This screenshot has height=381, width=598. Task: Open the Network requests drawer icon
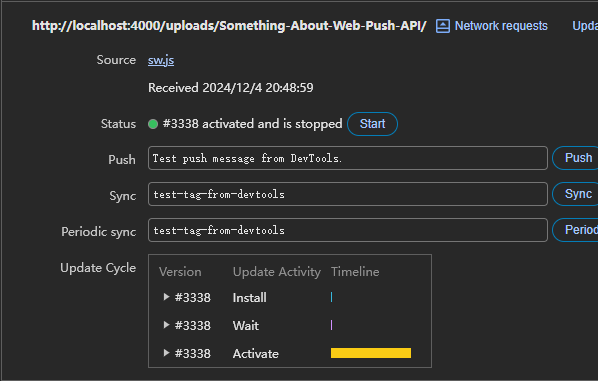[442, 26]
